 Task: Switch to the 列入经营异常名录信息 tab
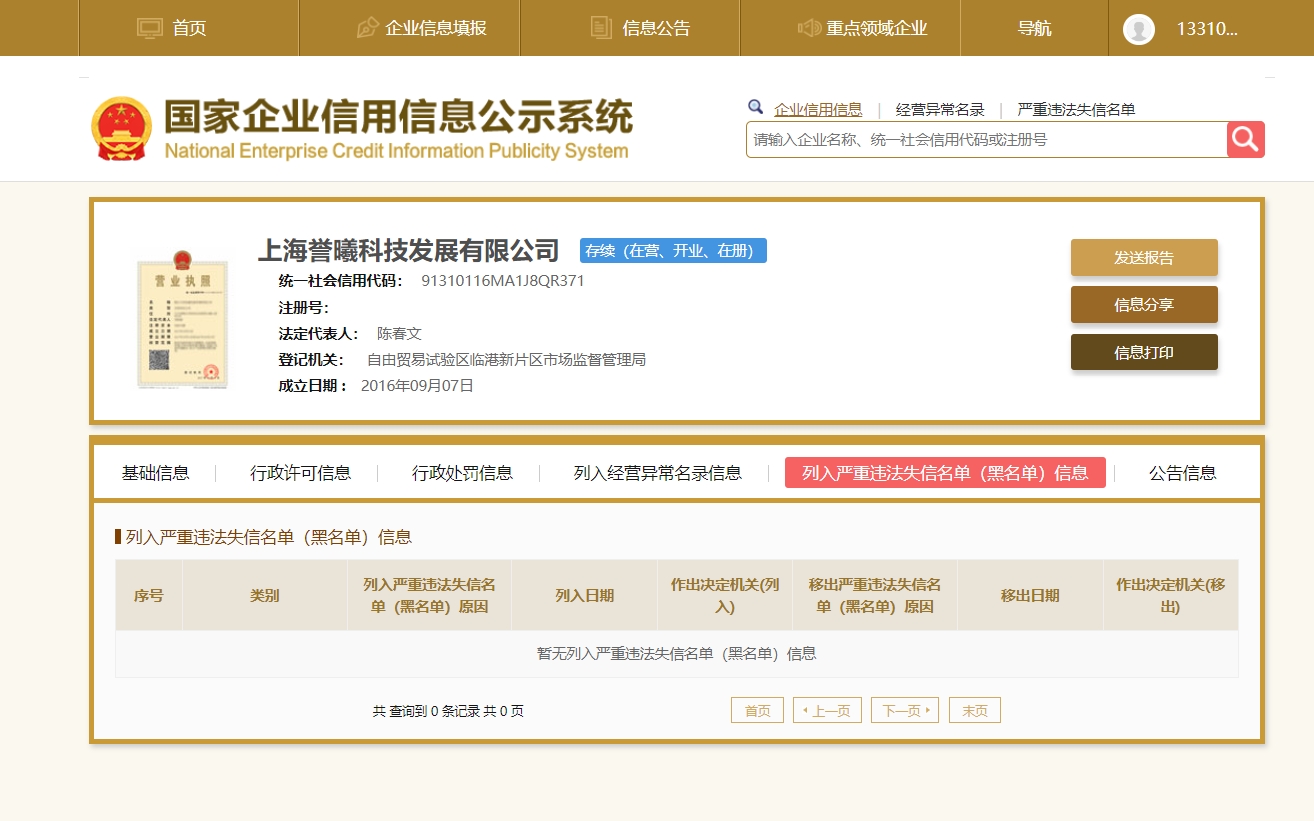point(658,473)
